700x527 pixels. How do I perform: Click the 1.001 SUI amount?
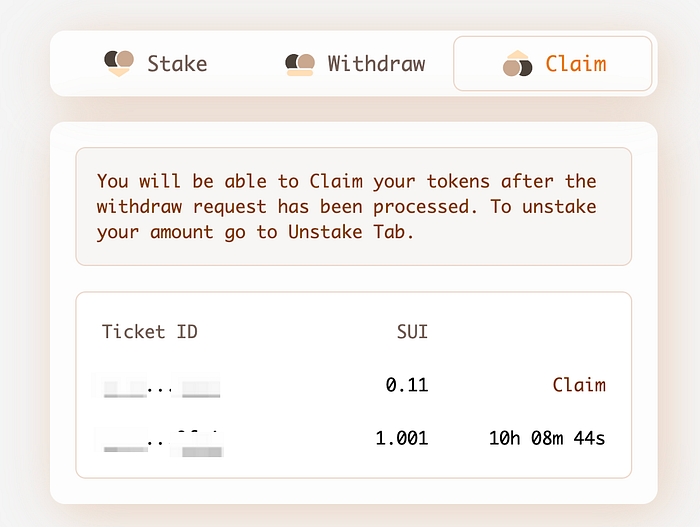(x=402, y=438)
